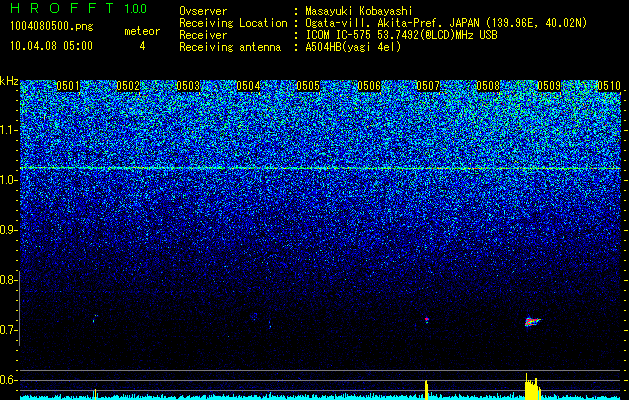Click the faint meteor echo near 0504

(254, 316)
